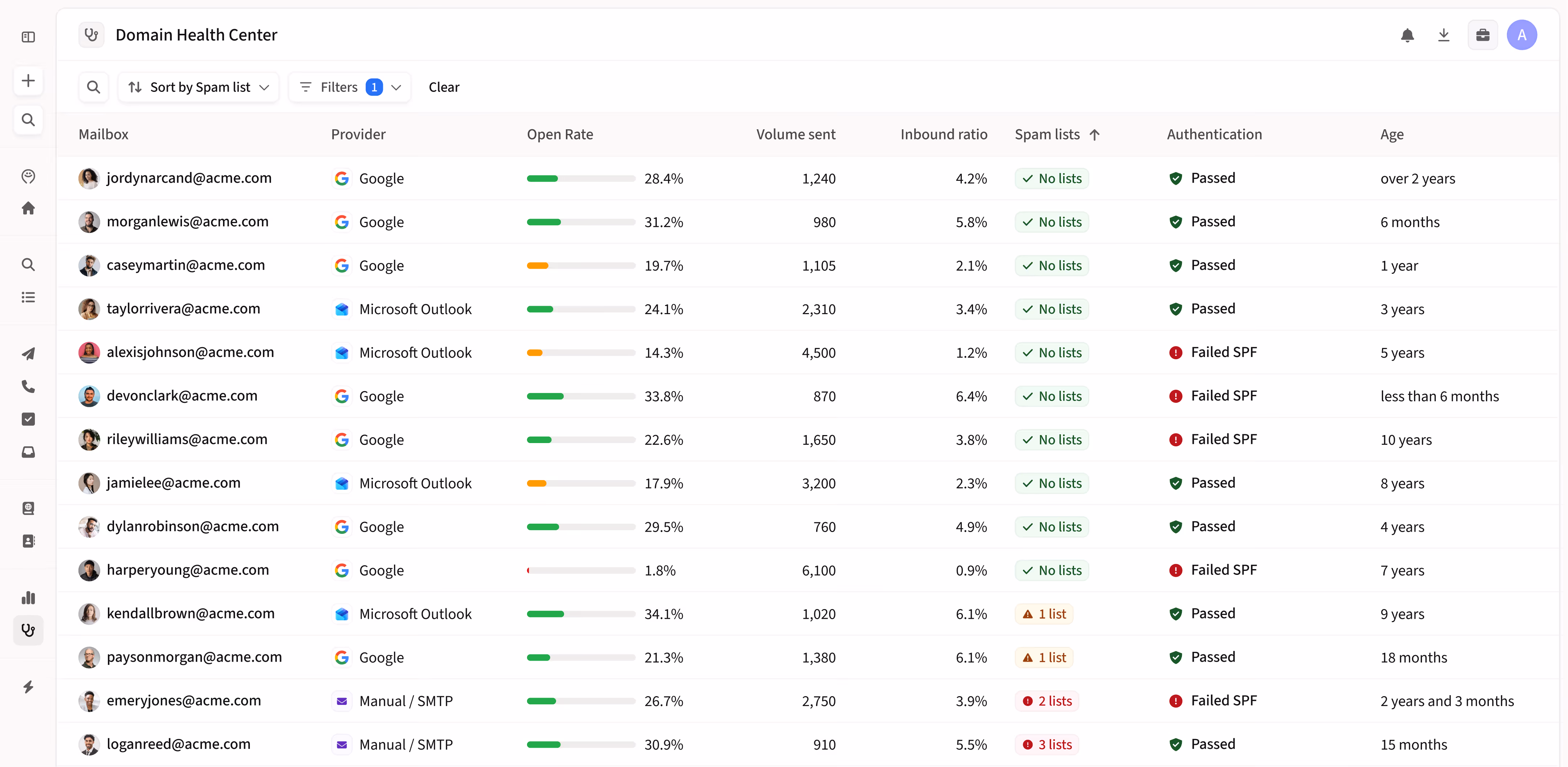This screenshot has height=767, width=1568.
Task: Select the stethoscope domain health sidebar icon
Action: (28, 630)
